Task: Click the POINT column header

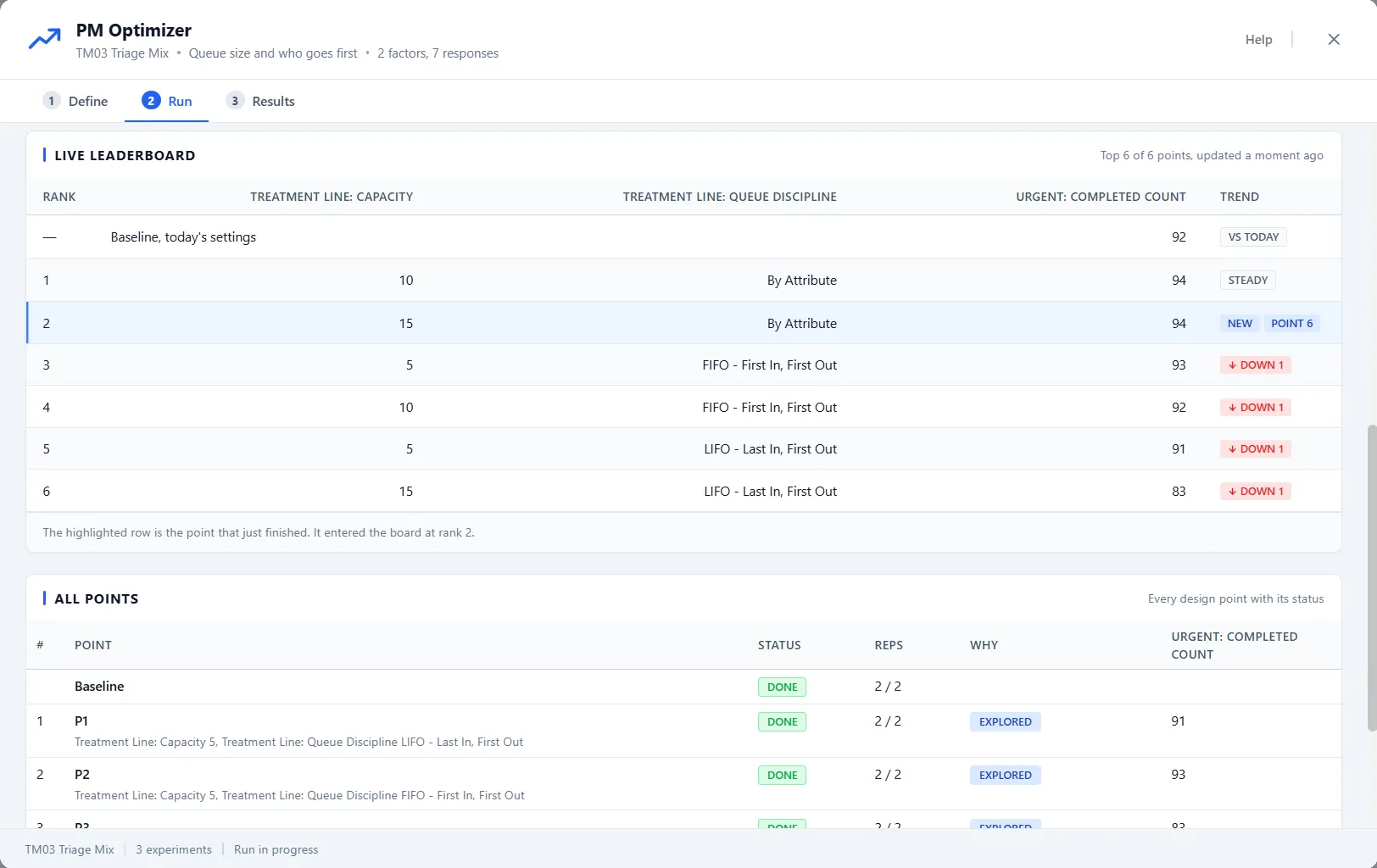Action: coord(93,645)
